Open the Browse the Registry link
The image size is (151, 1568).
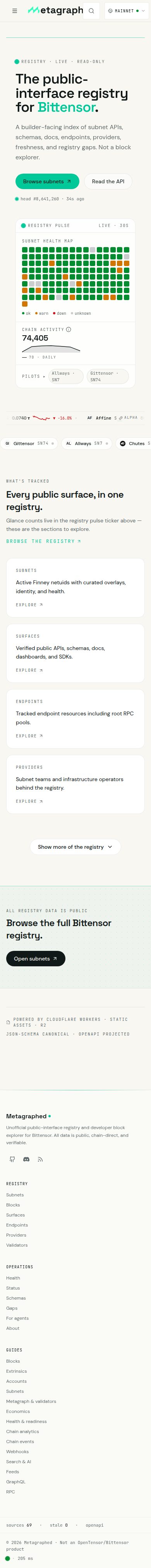[43, 541]
